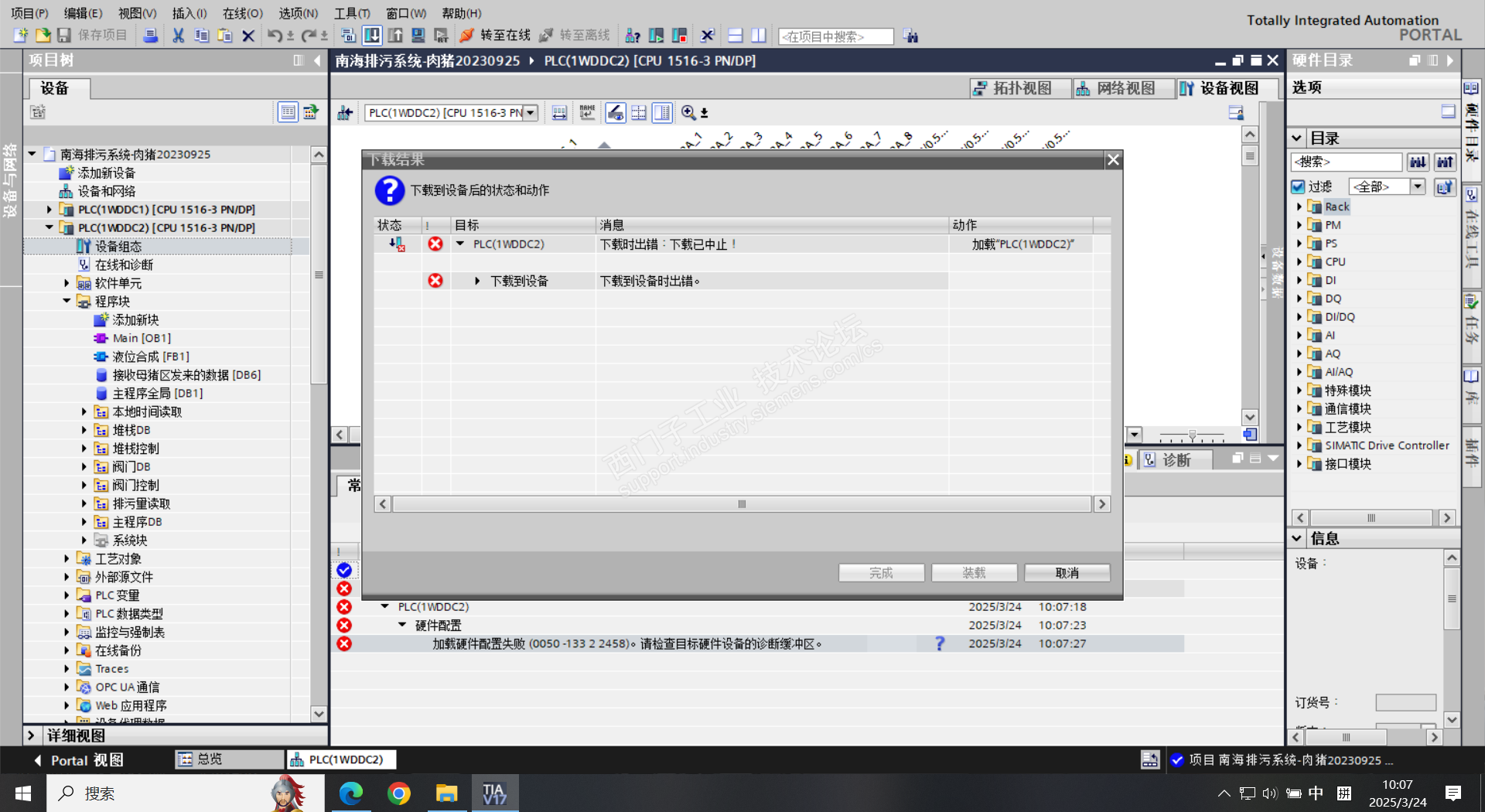Click the hardware catalog 搜索 field
This screenshot has height=812, width=1485.
[x=1347, y=162]
